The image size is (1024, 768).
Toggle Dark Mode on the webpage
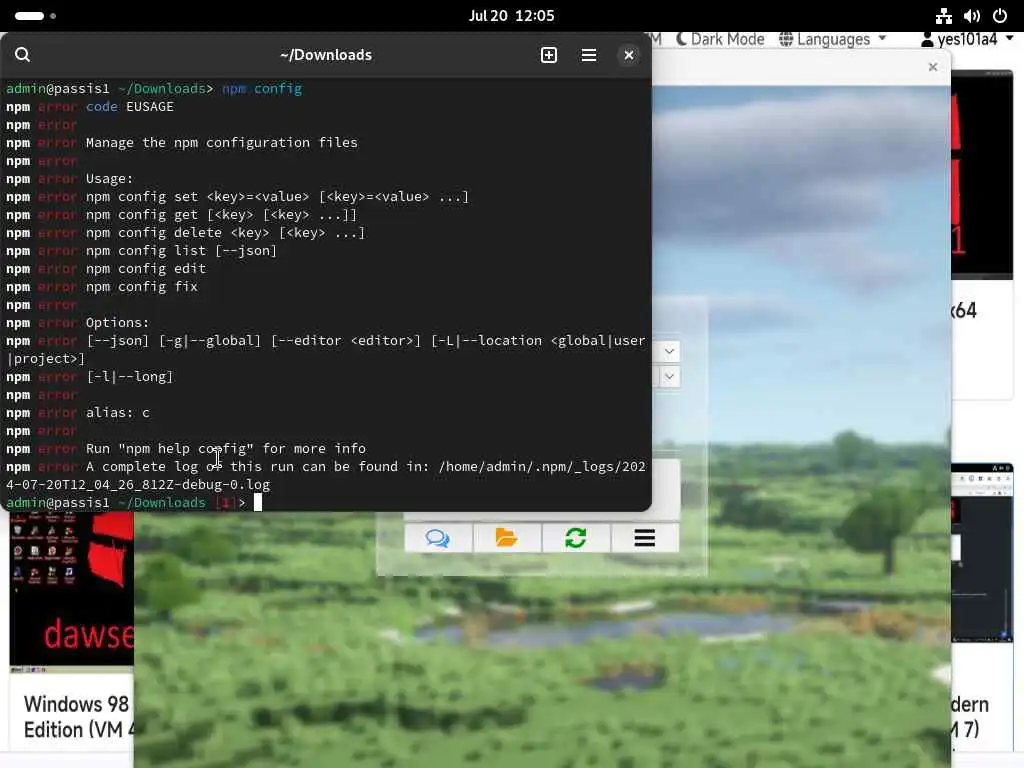[x=720, y=39]
